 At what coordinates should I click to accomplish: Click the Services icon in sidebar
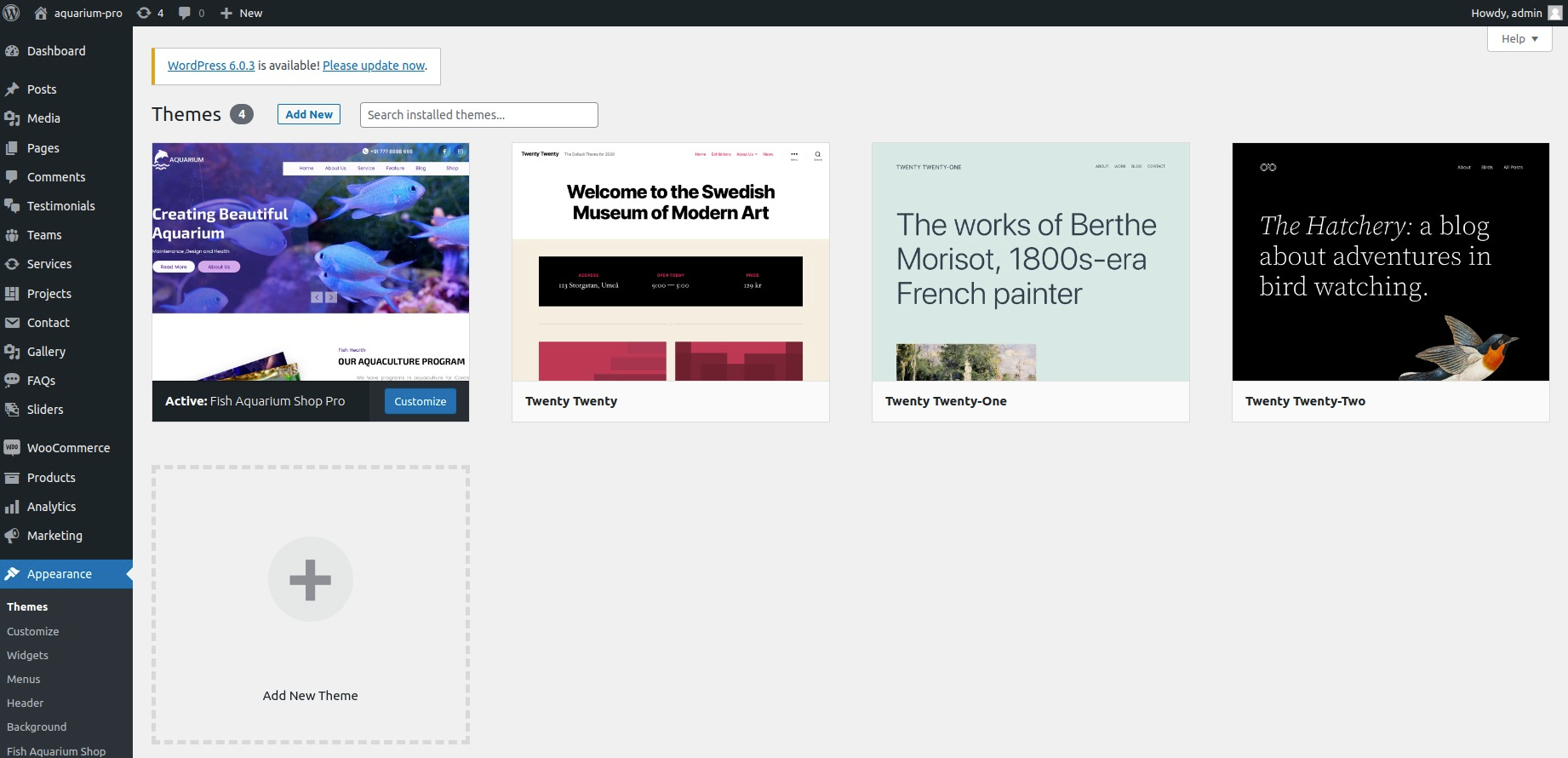tap(12, 264)
